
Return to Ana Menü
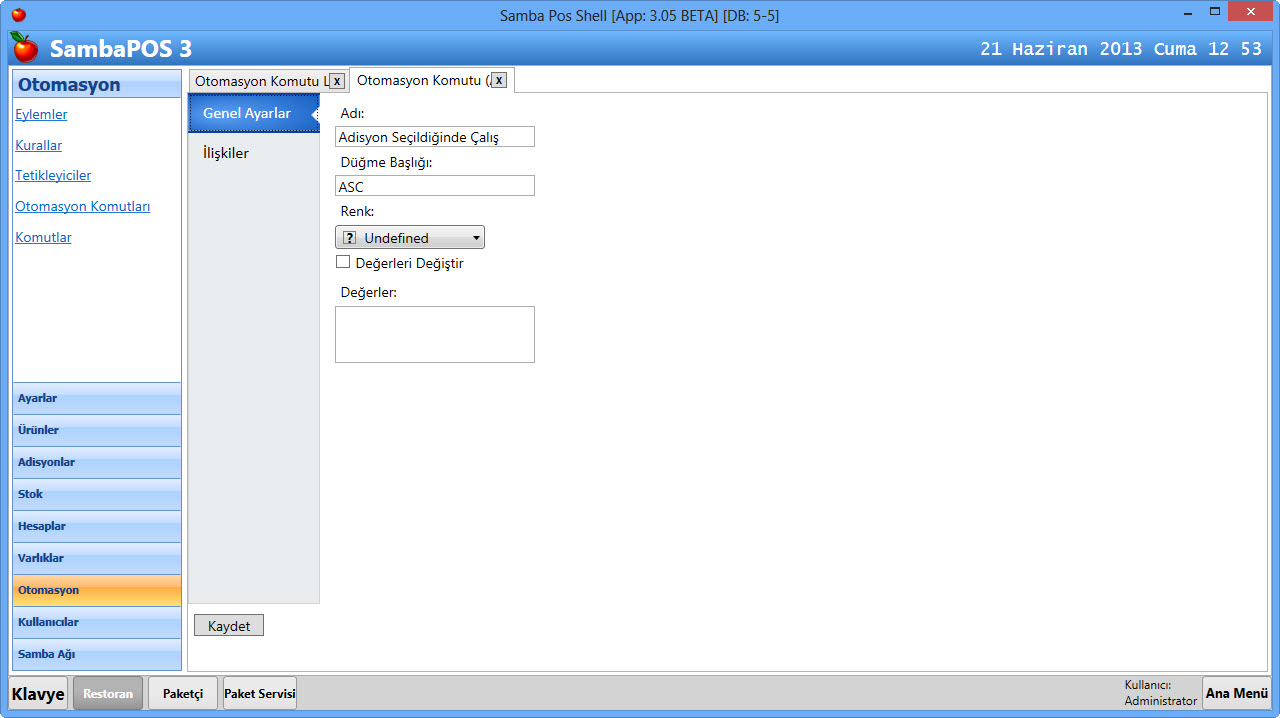pyautogui.click(x=1236, y=693)
